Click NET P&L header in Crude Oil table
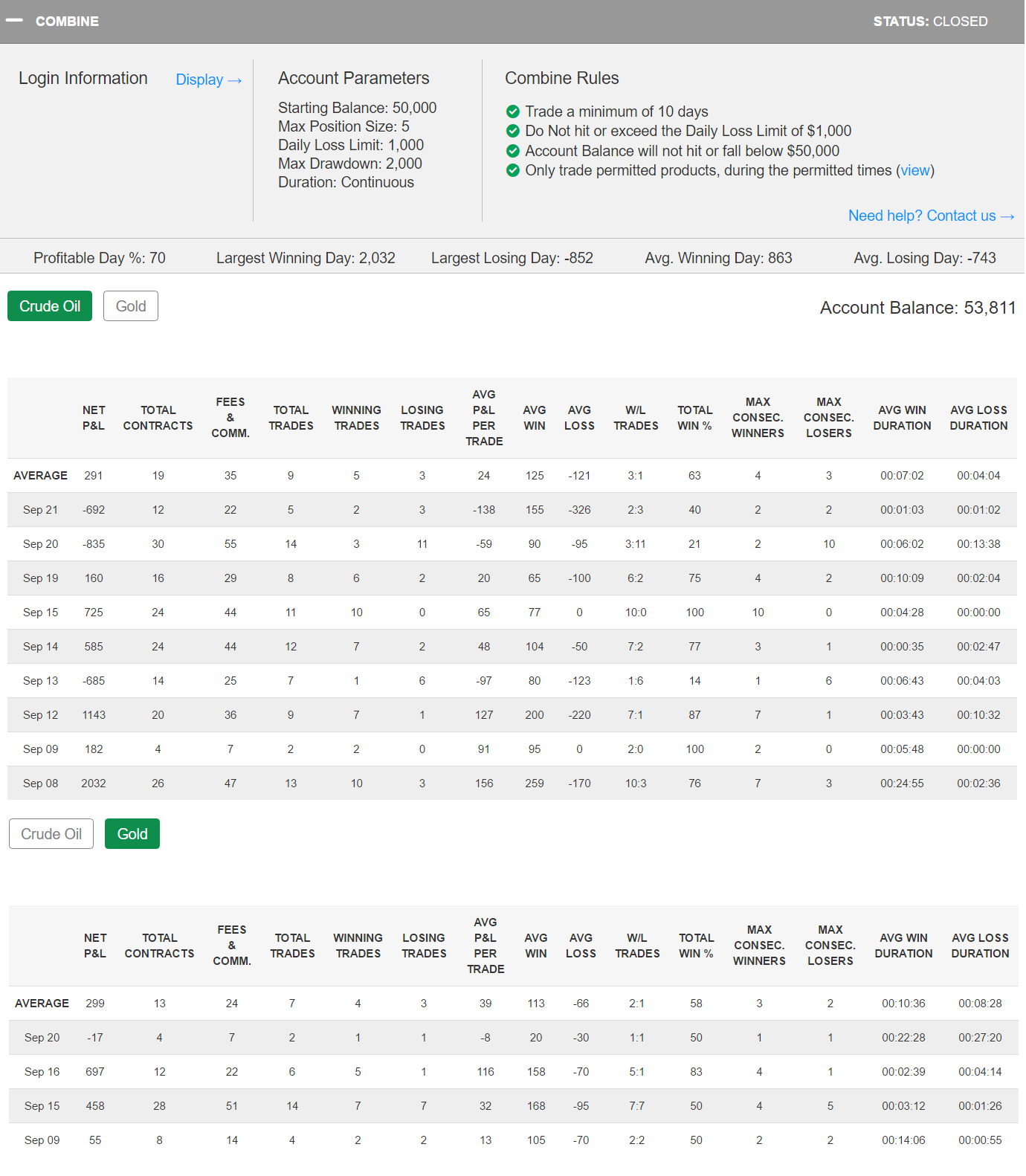Screen dimensions: 1026x1176 (x=94, y=418)
